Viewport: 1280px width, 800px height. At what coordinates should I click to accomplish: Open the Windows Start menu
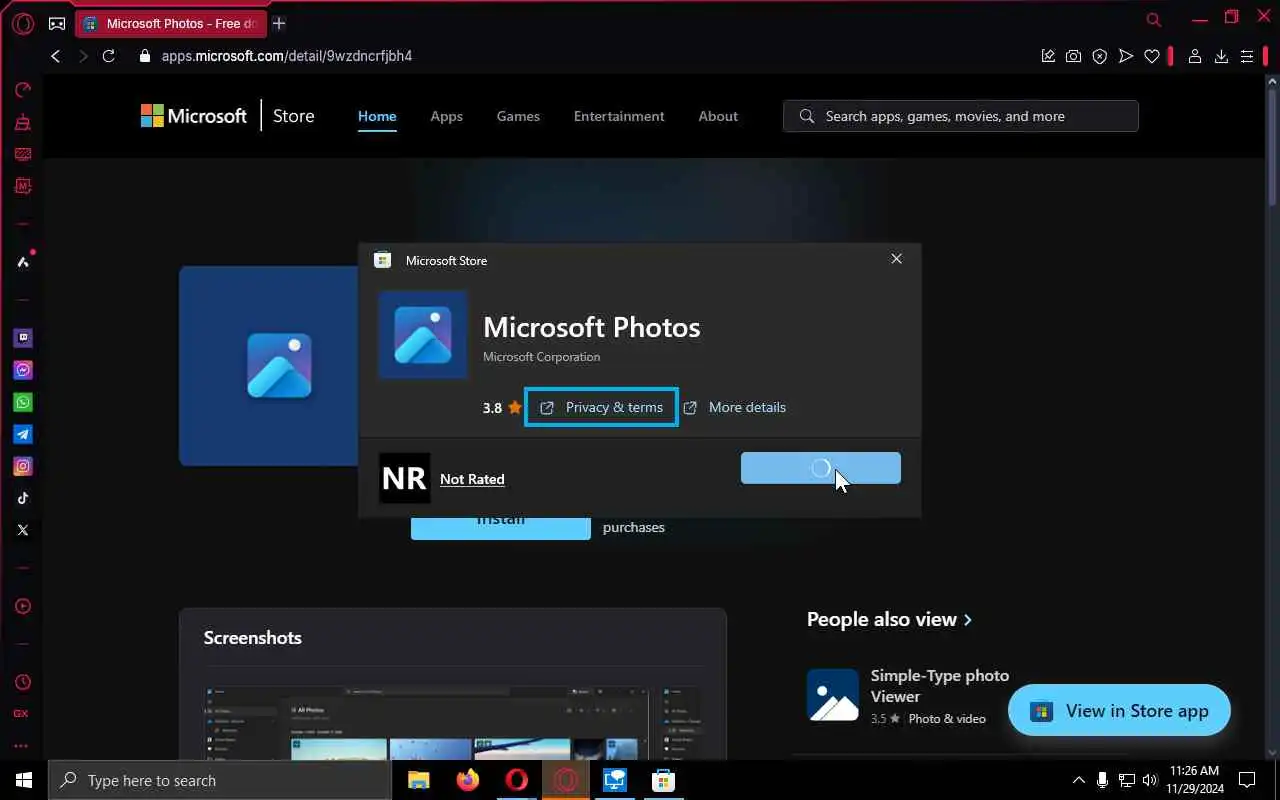23,780
